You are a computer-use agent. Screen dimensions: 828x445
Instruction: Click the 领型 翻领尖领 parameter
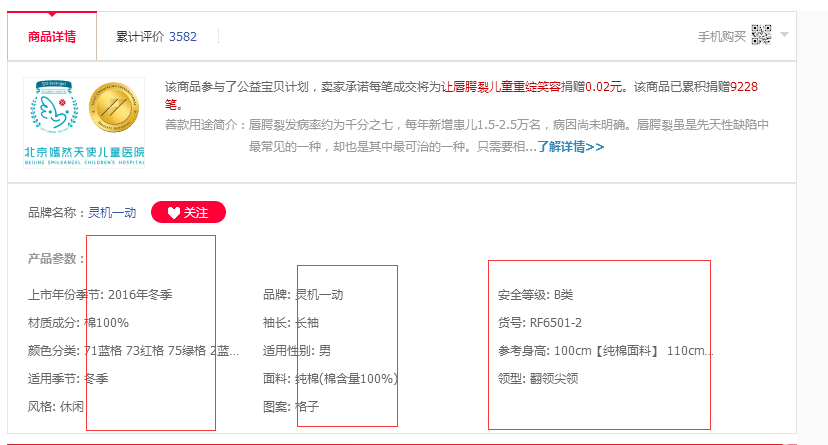(538, 379)
